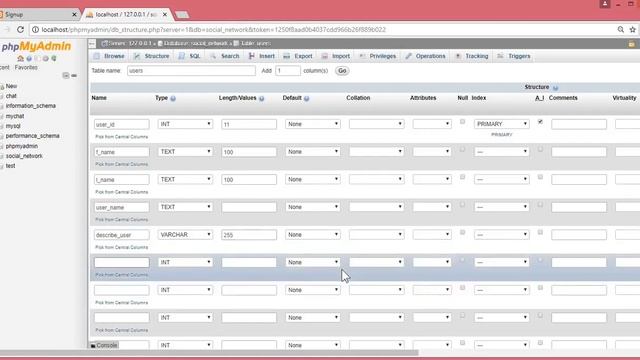This screenshot has width=640, height=360.
Task: Open the Console panel
Action: (x=104, y=345)
